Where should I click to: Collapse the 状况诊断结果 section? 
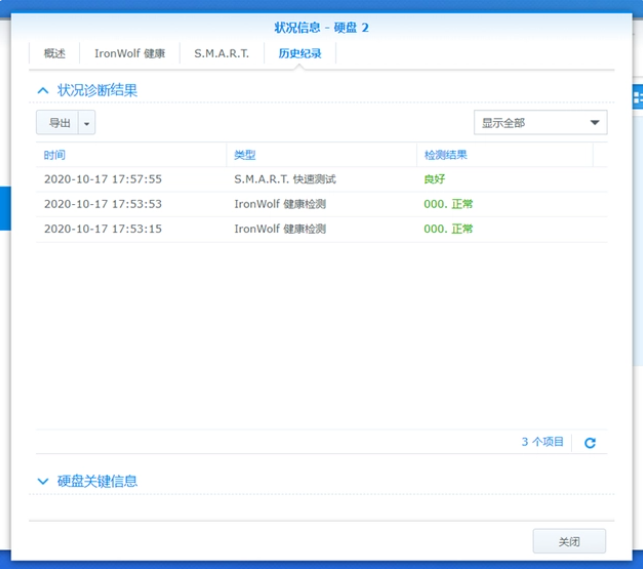[x=43, y=90]
